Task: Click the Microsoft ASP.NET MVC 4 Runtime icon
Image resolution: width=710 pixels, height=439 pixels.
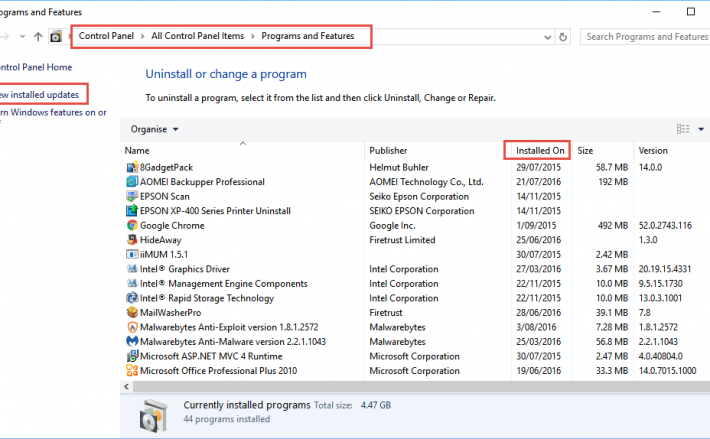Action: (x=132, y=356)
